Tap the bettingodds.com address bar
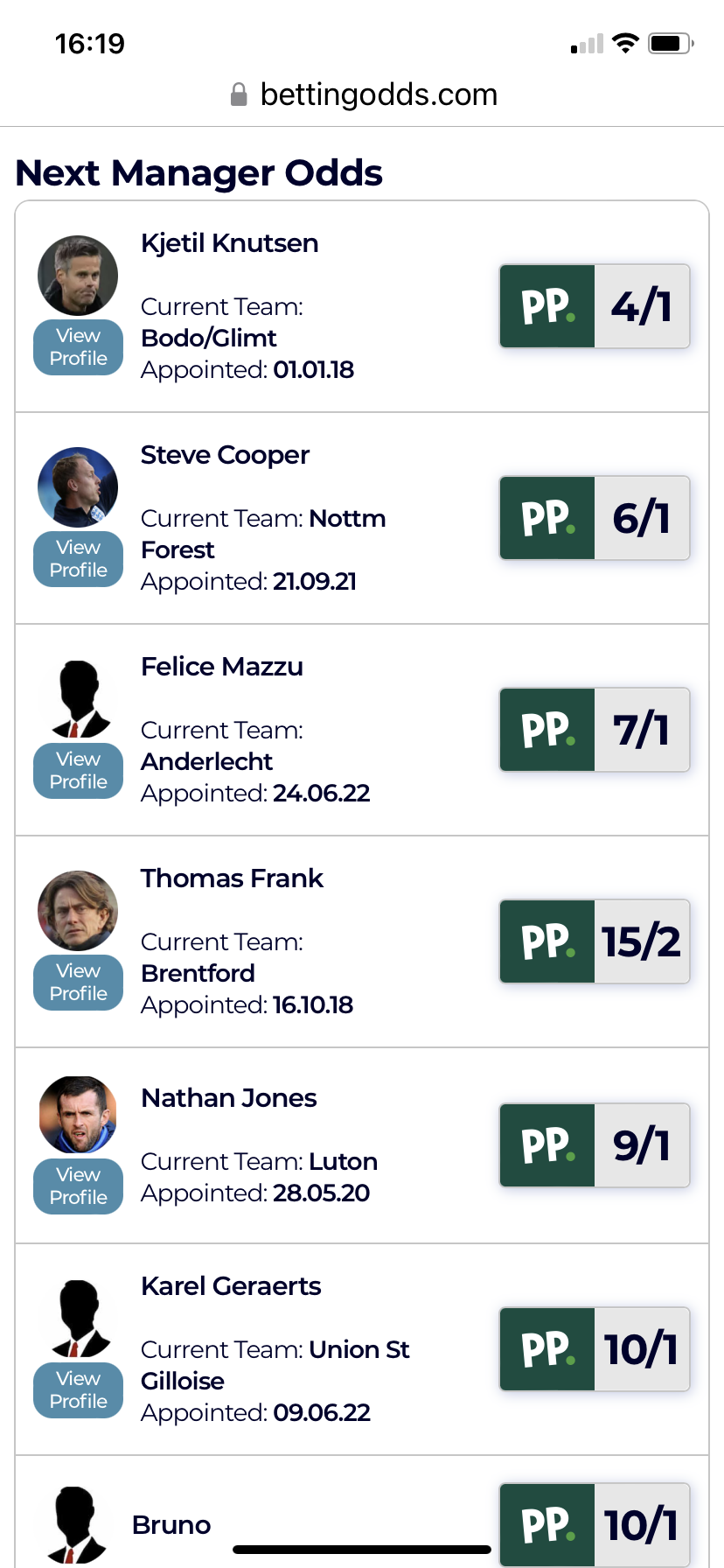This screenshot has height=1568, width=724. [362, 94]
